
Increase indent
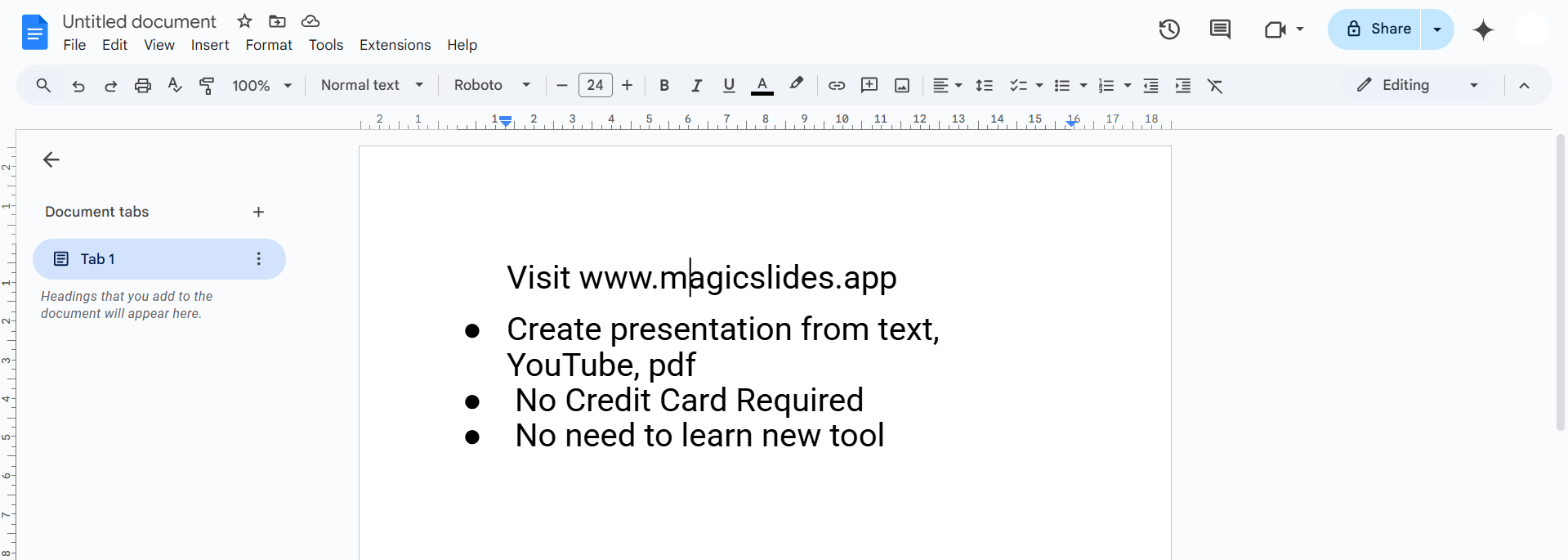(1182, 85)
